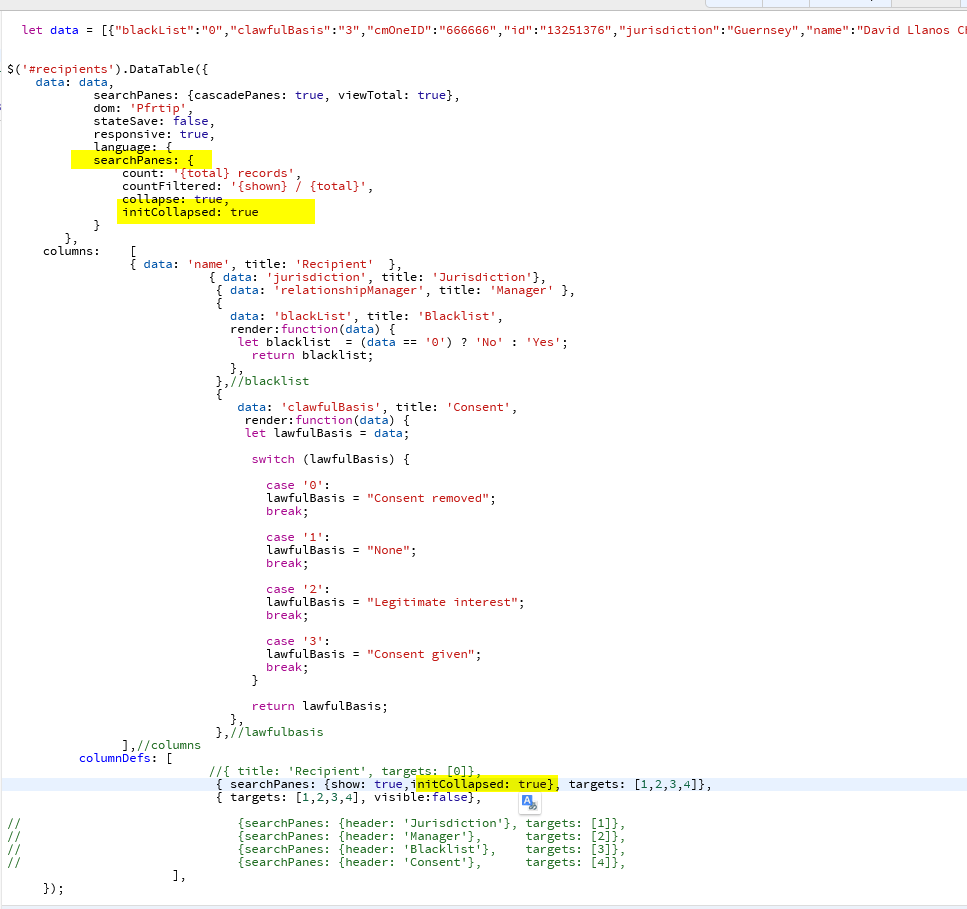Select the "Guernsey" jurisdiction value in the data array
The height and width of the screenshot is (909, 967).
pos(763,30)
